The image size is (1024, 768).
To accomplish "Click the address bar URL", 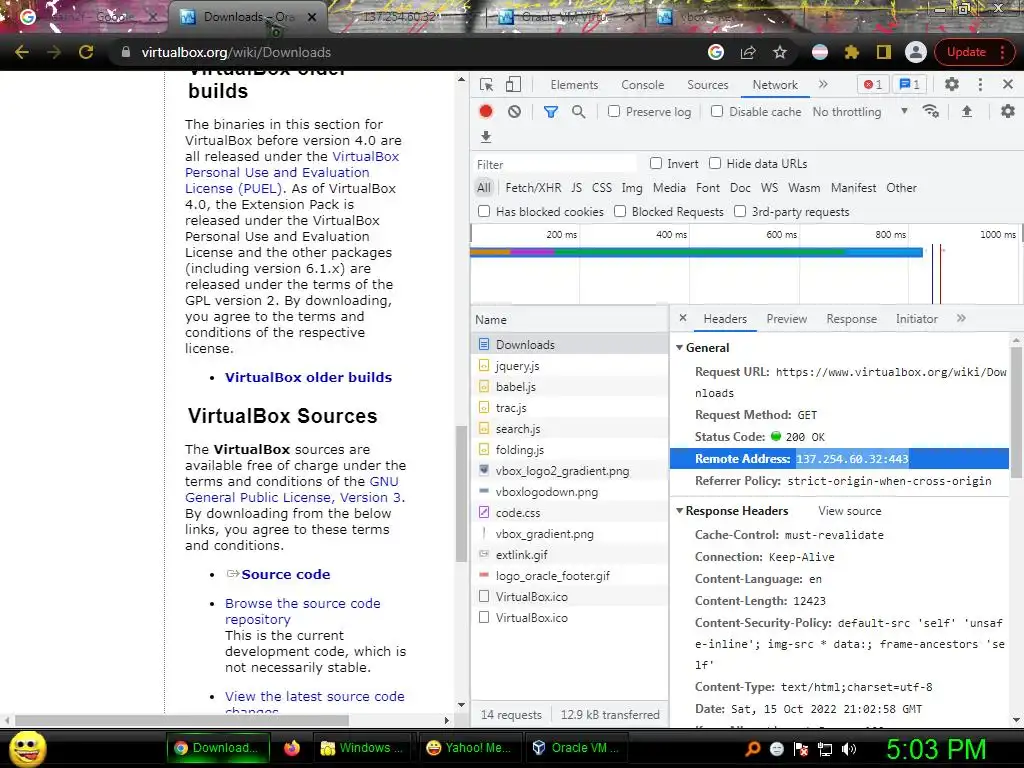I will coord(236,52).
